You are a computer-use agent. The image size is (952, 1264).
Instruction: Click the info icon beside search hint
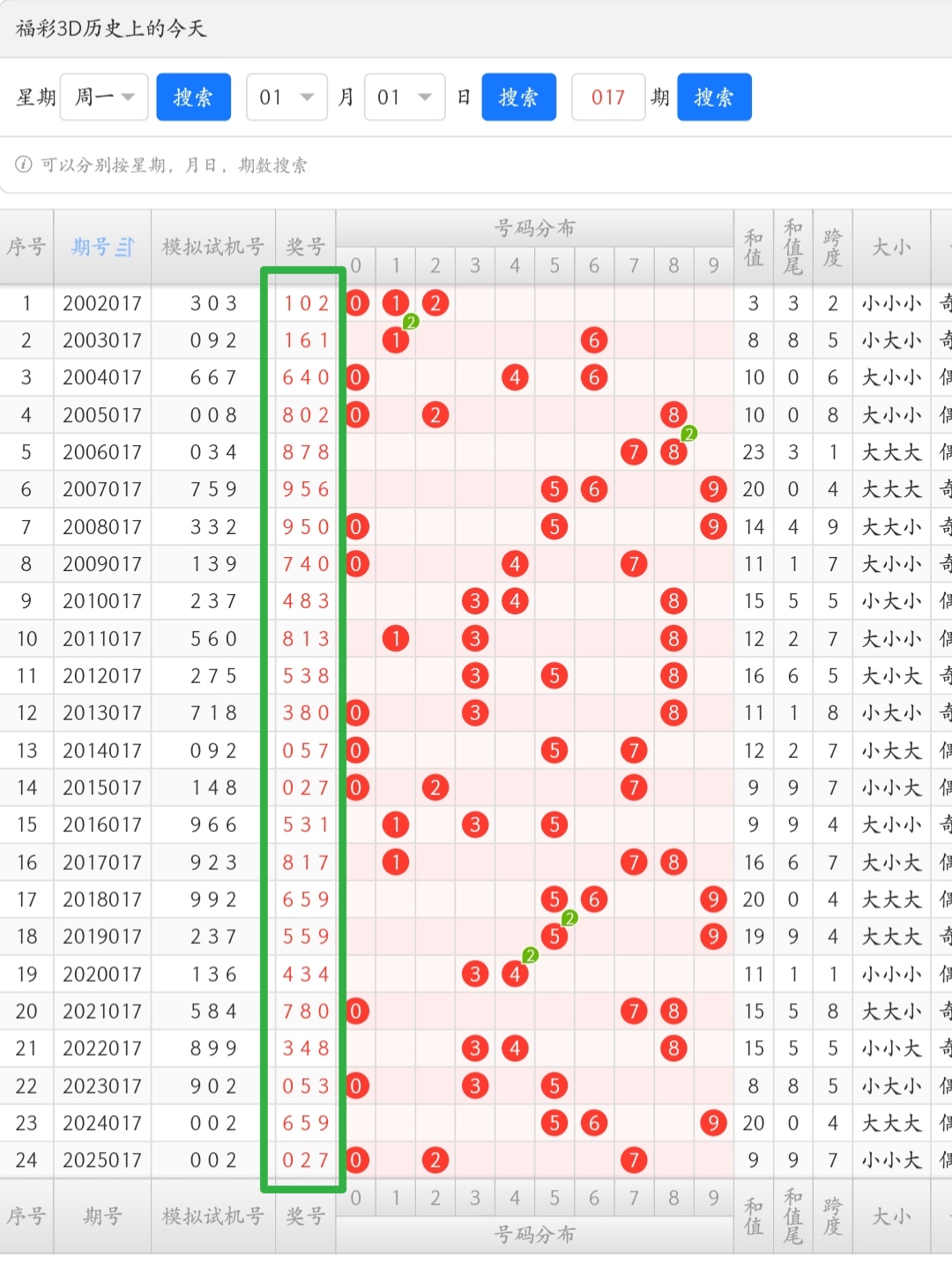24,165
